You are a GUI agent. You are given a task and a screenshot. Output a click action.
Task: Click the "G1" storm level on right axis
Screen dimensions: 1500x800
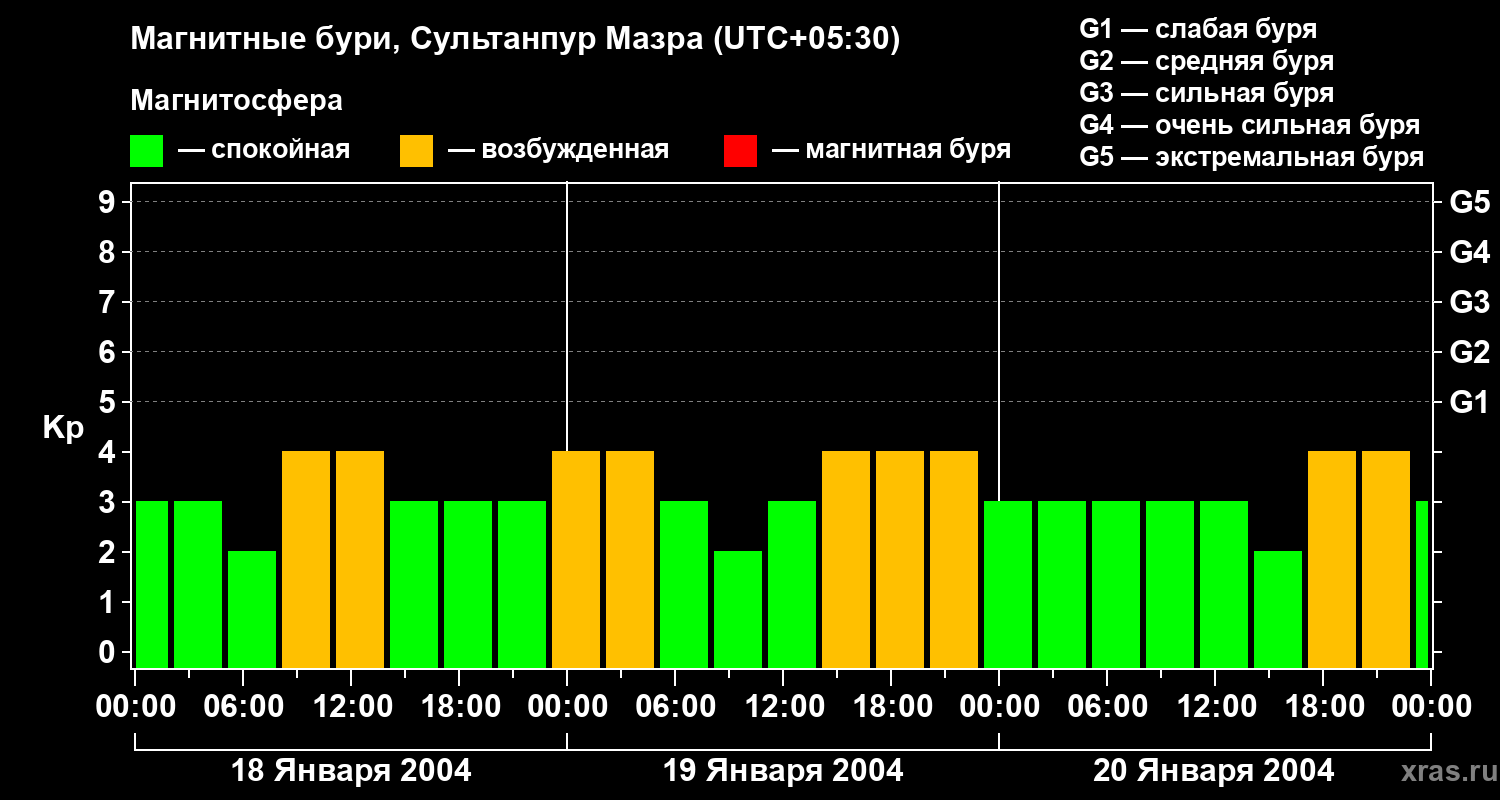coord(1470,402)
